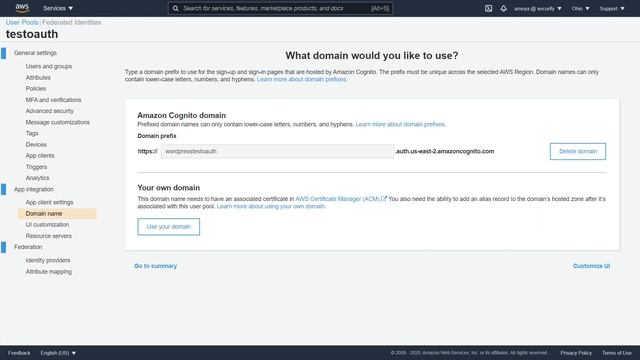
Task: Click the Use your domain button
Action: (169, 227)
